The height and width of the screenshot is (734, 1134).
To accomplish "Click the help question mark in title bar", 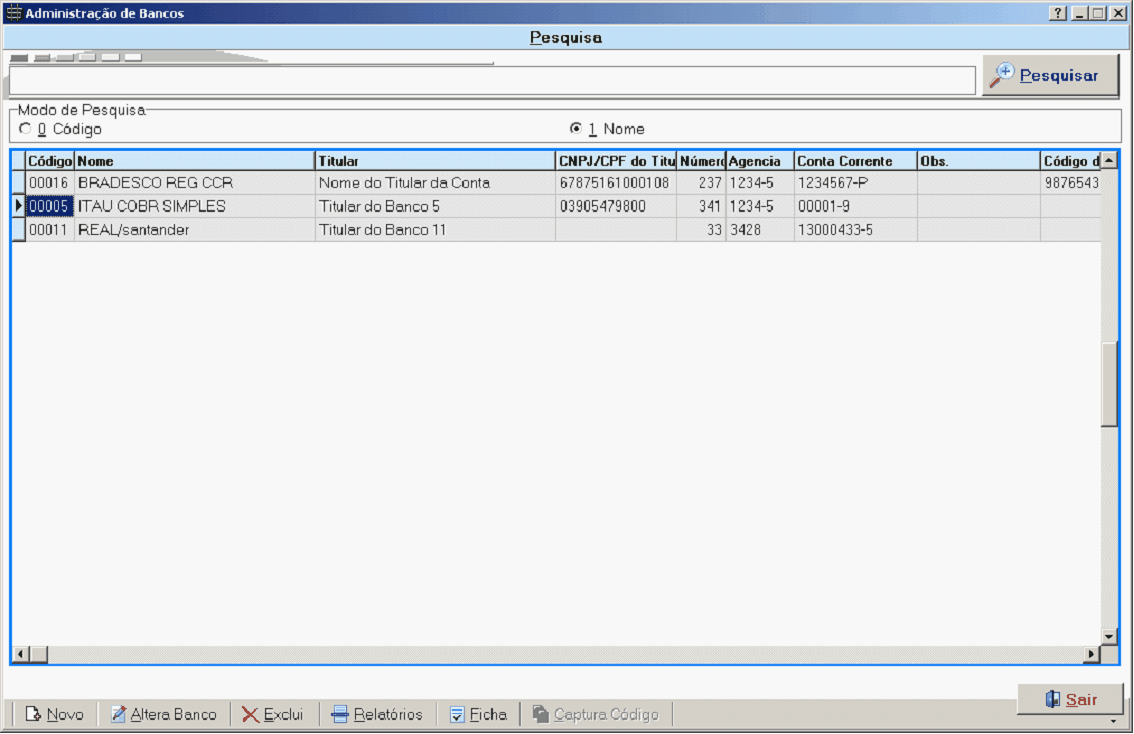I will coord(1058,14).
